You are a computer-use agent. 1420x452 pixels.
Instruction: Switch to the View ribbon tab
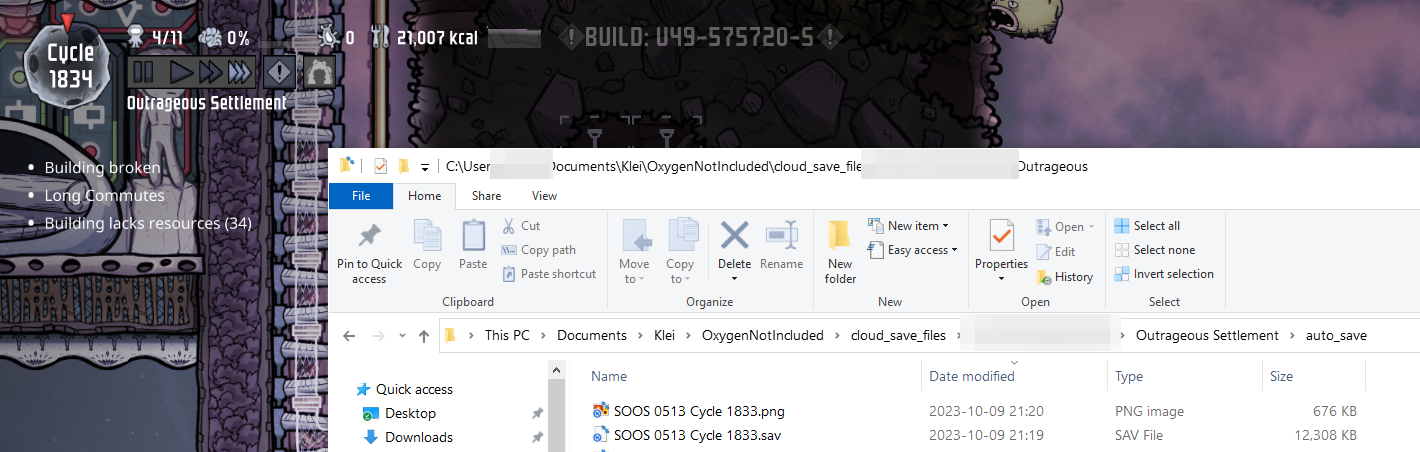544,196
